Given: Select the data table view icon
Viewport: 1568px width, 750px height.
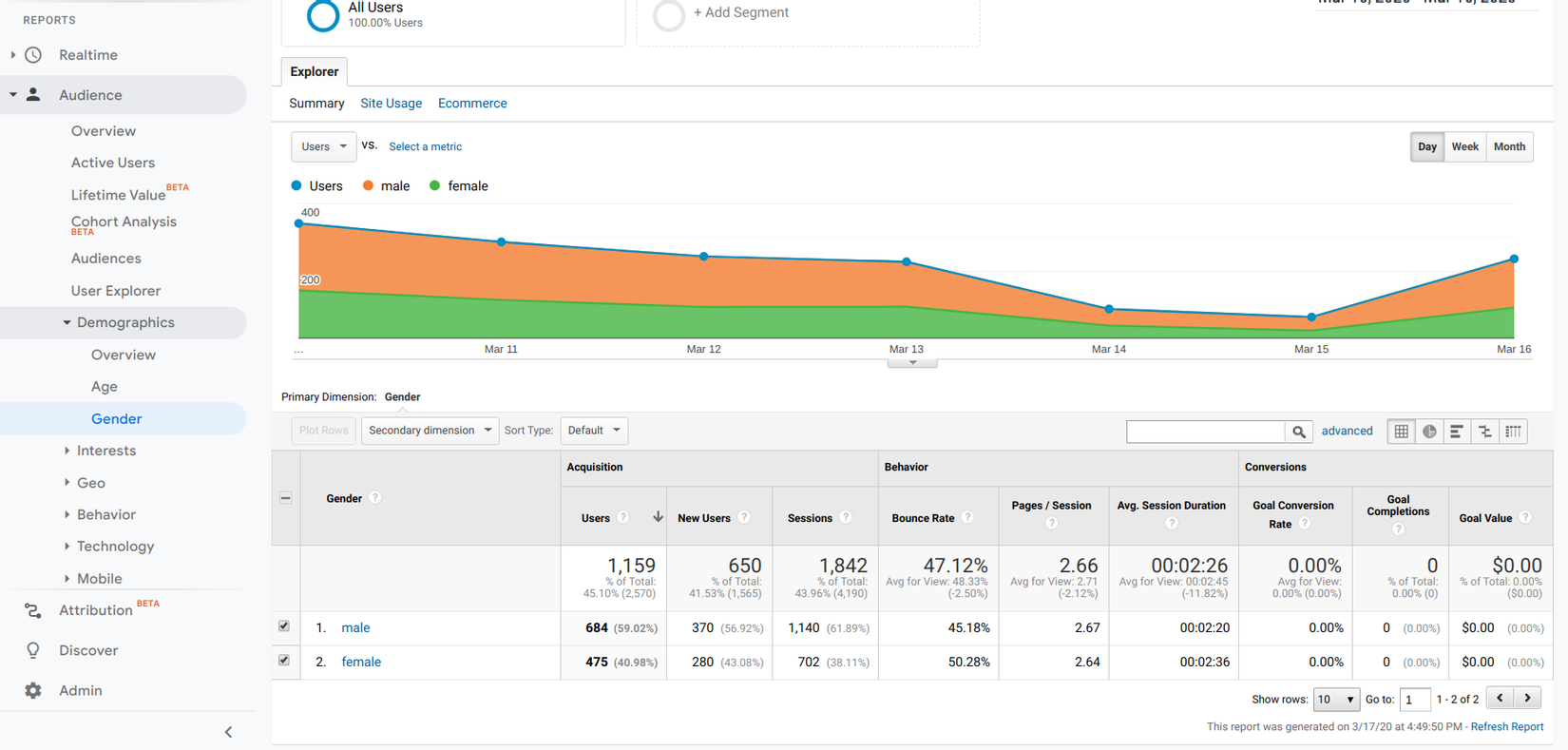Looking at the screenshot, I should tap(1402, 432).
